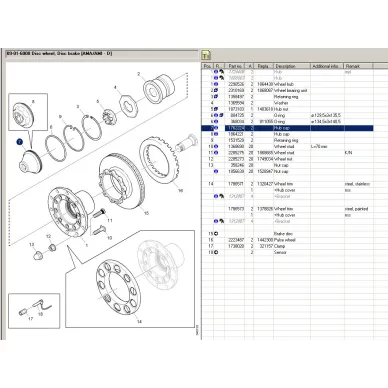The height and width of the screenshot is (388, 388).
Task: Select the Washer row in parts list
Action: (288, 103)
